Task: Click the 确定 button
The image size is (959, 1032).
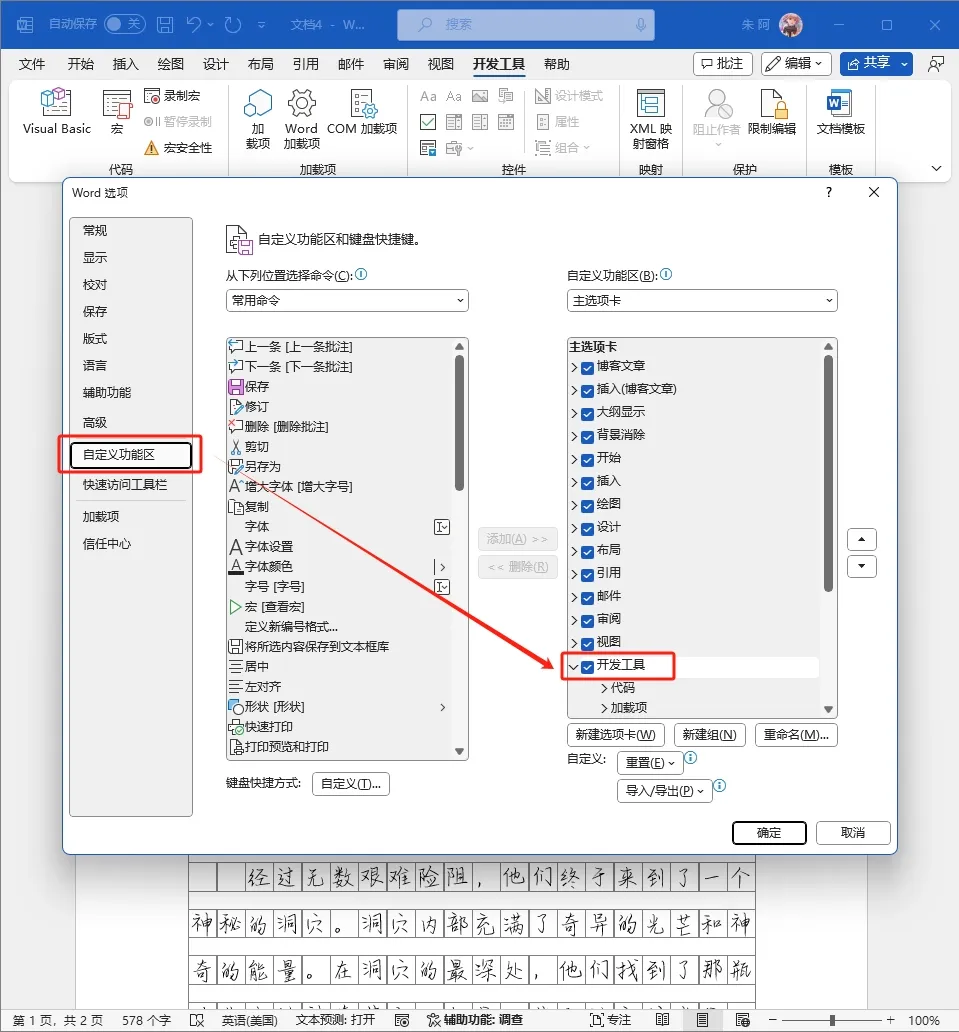Action: [769, 832]
